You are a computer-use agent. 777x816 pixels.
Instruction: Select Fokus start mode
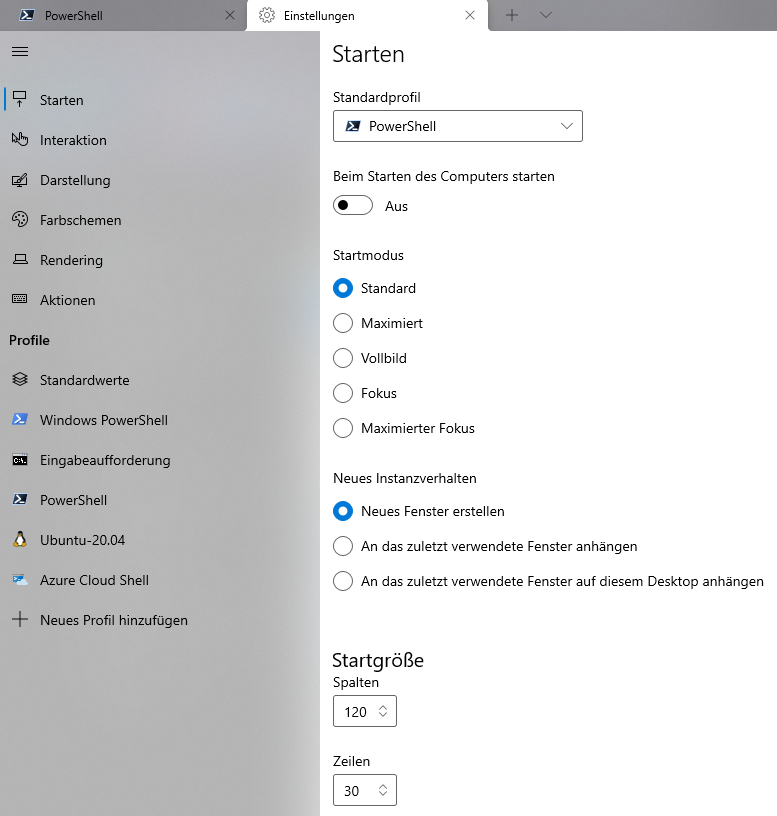(x=343, y=393)
